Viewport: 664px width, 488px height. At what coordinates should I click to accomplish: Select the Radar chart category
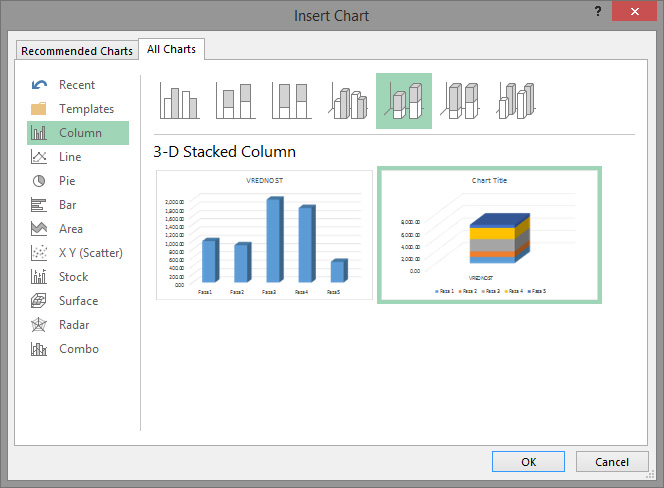[74, 325]
